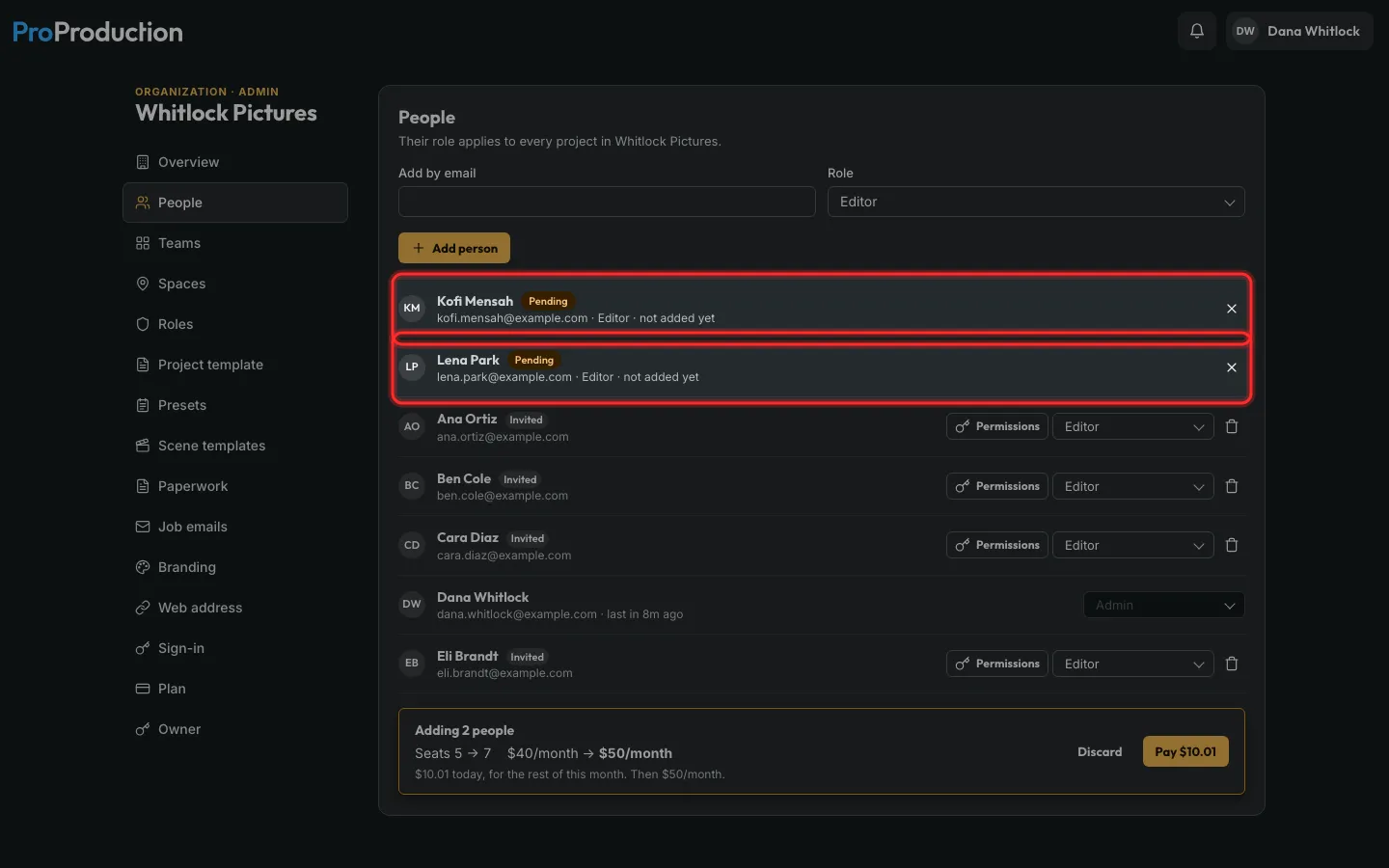Click the KM avatar for Kofi Mensah
The width and height of the screenshot is (1389, 868).
[x=412, y=309]
